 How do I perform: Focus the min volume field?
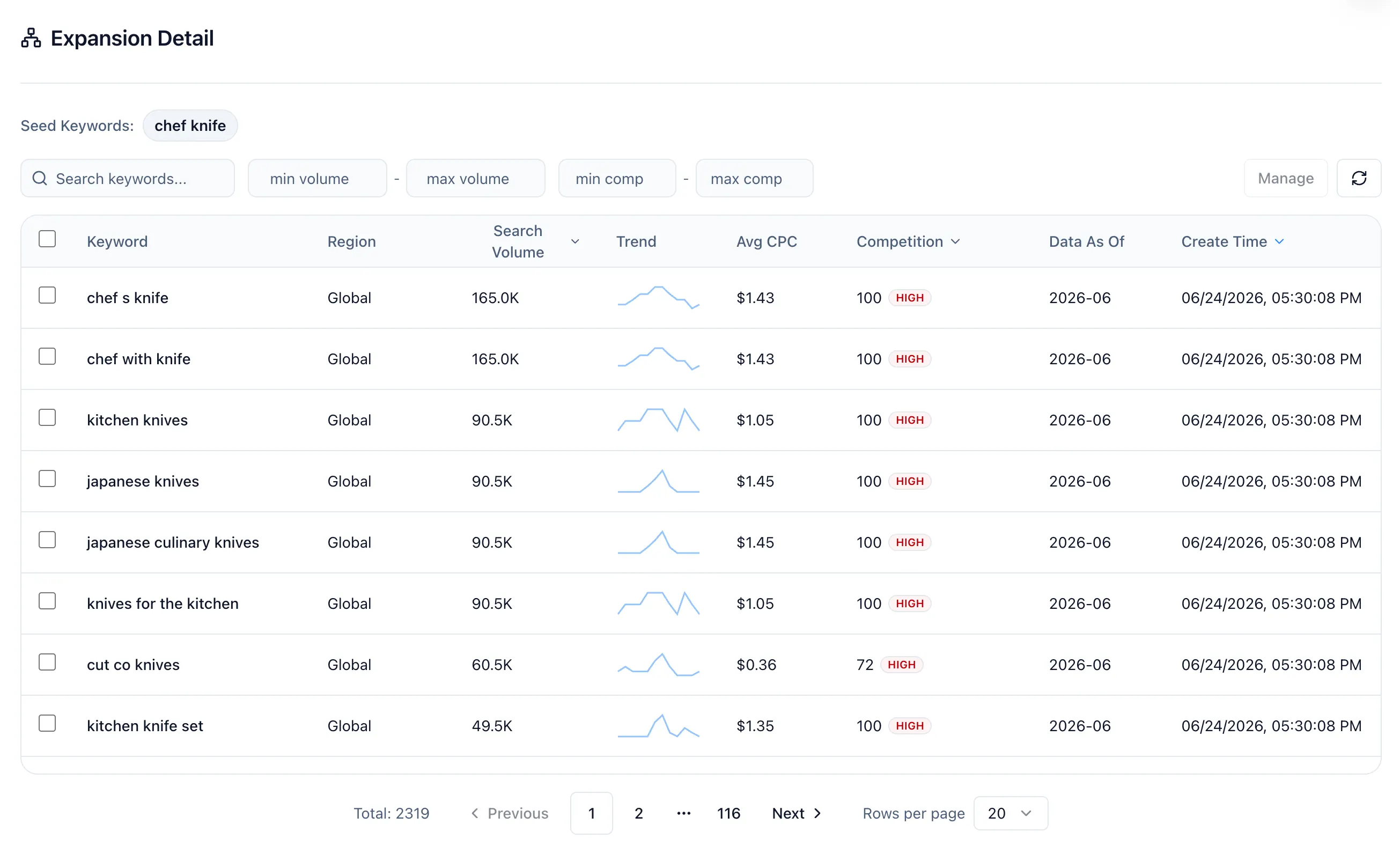pyautogui.click(x=317, y=179)
